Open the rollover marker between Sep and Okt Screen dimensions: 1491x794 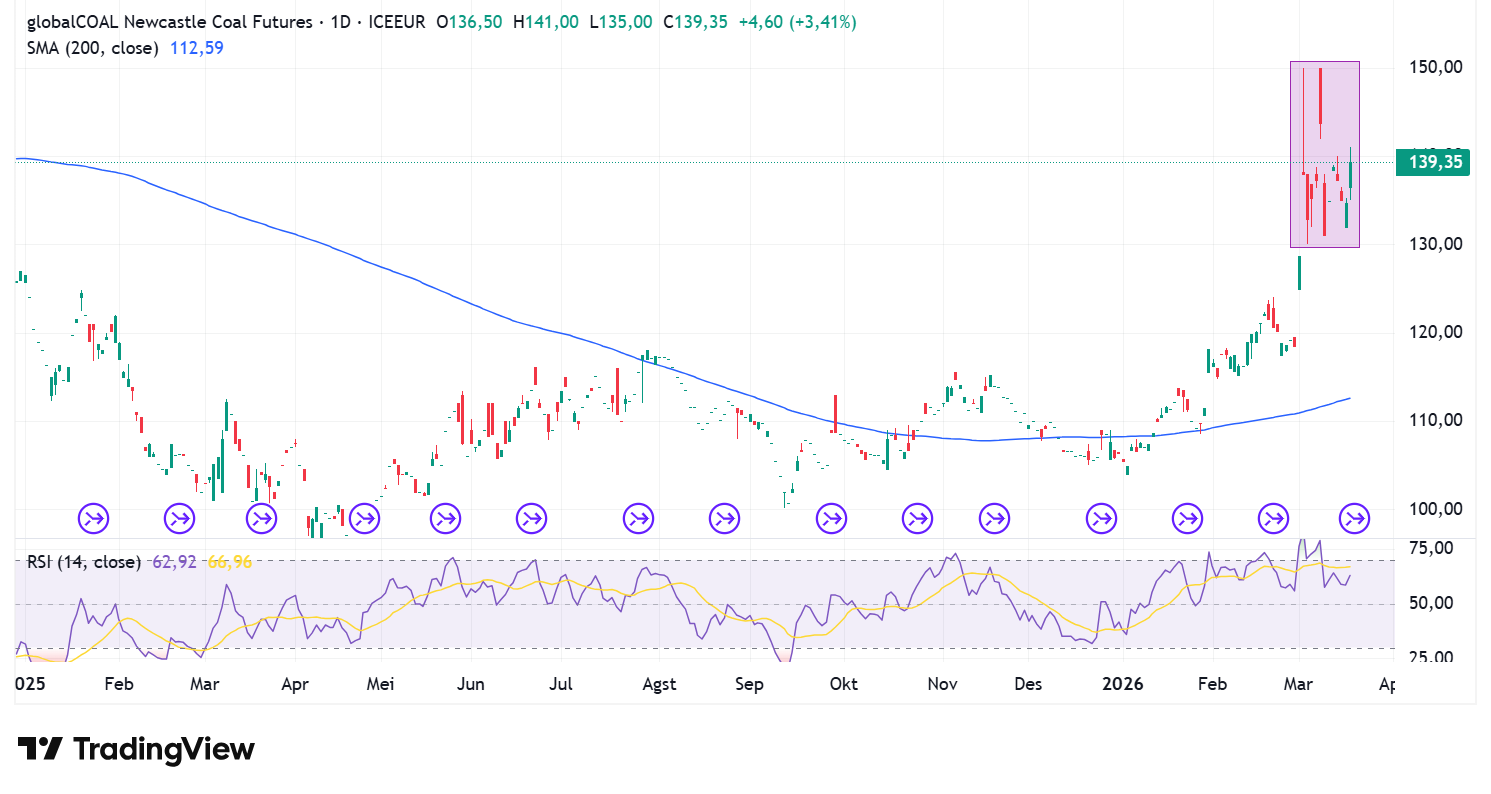(x=831, y=519)
